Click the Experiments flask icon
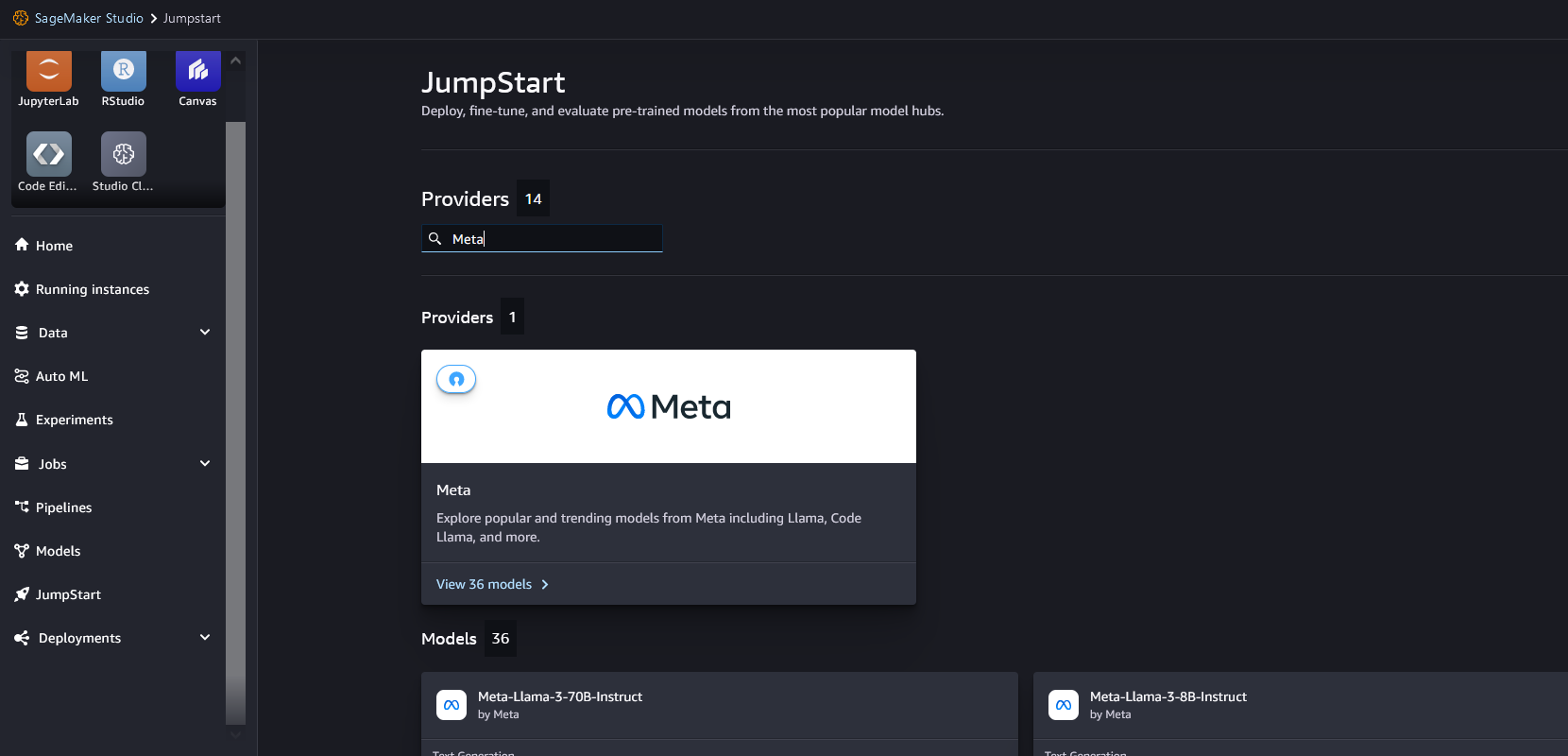 [22, 420]
